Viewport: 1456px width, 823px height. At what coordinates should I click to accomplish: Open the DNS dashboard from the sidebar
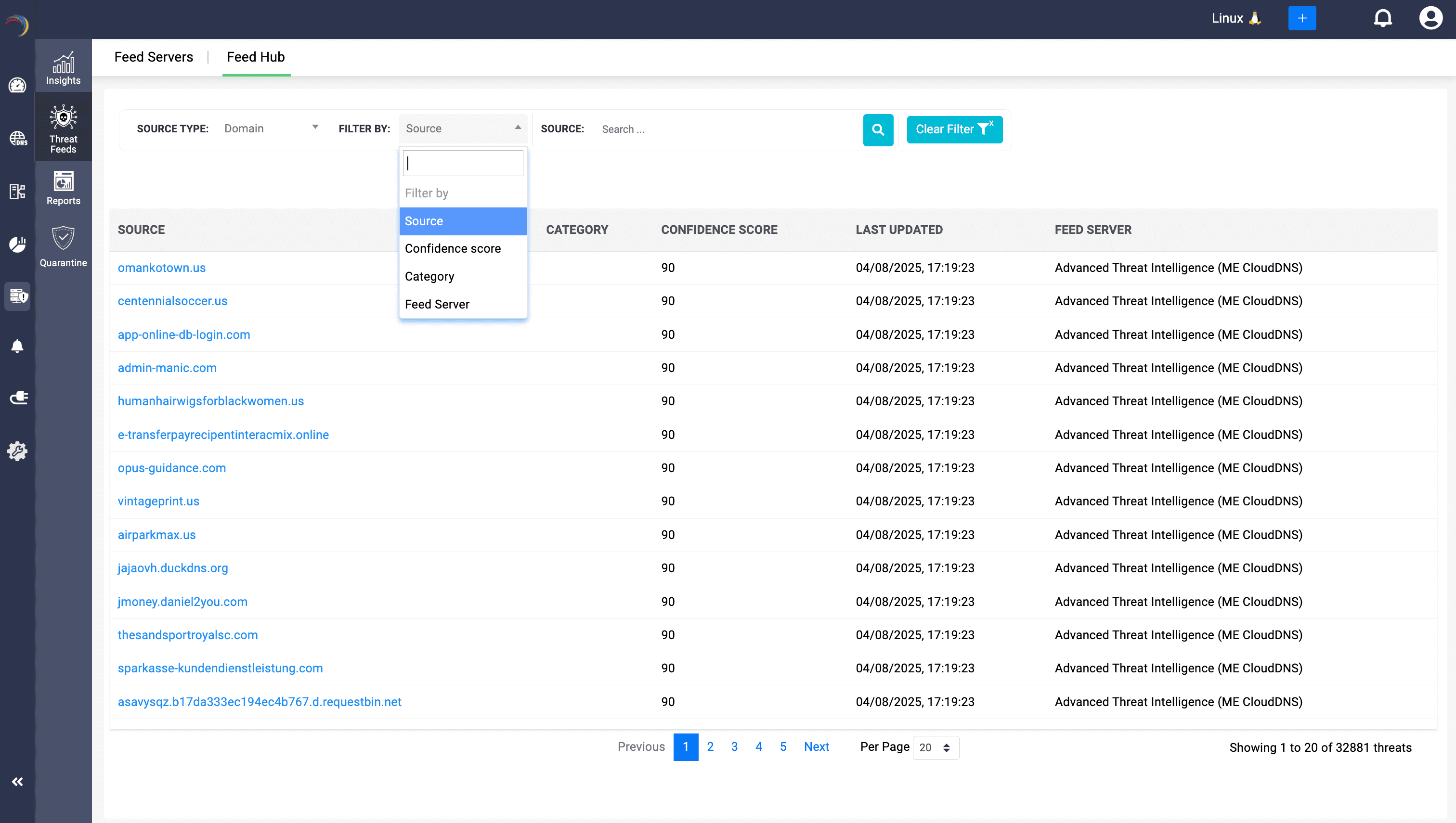[17, 139]
